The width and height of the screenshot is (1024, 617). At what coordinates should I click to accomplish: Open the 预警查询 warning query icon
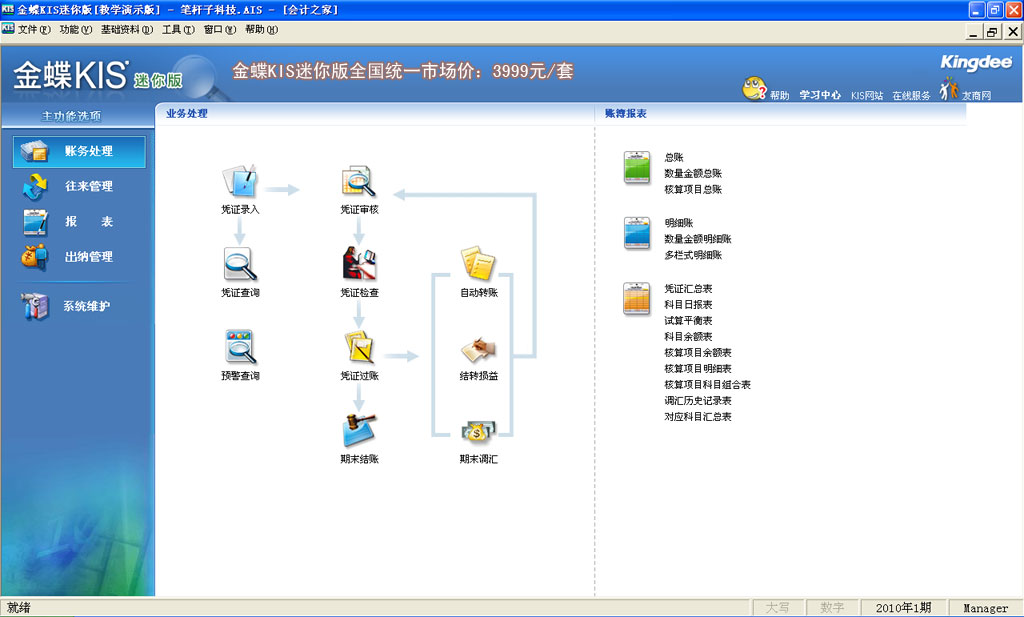pyautogui.click(x=240, y=347)
